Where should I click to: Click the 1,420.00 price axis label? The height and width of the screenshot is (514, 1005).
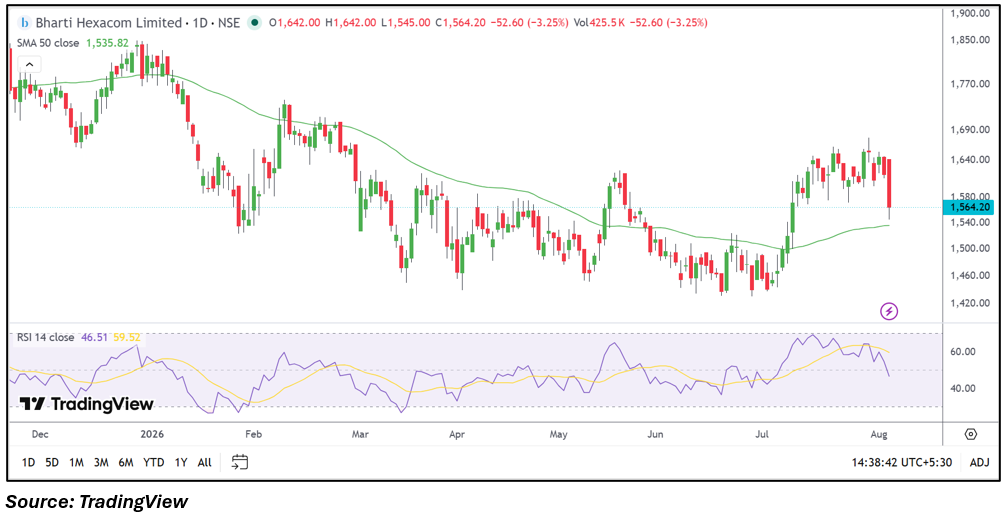point(972,303)
